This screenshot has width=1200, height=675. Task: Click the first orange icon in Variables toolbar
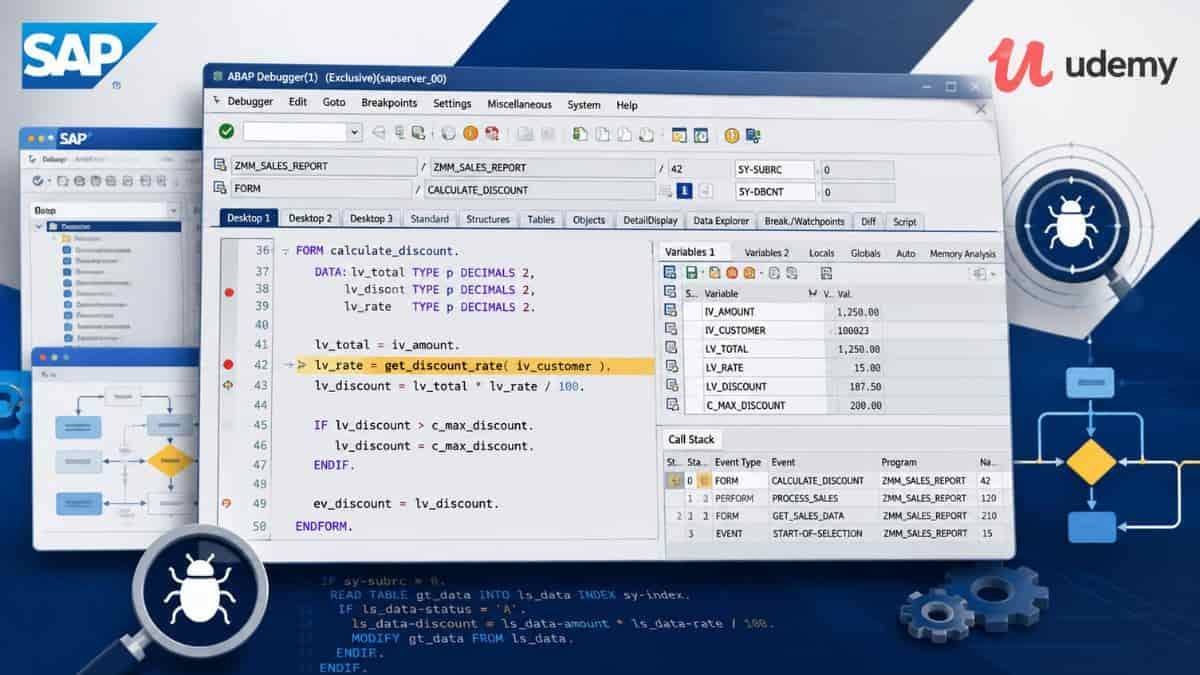[716, 273]
